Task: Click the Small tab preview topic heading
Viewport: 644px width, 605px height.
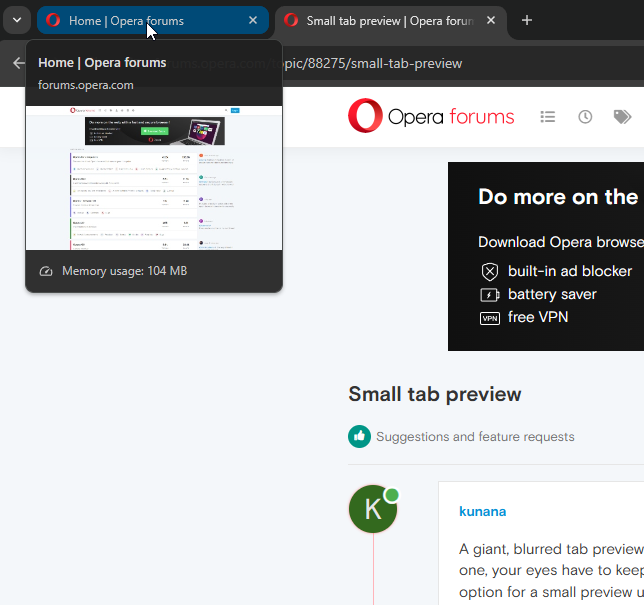Action: 435,394
